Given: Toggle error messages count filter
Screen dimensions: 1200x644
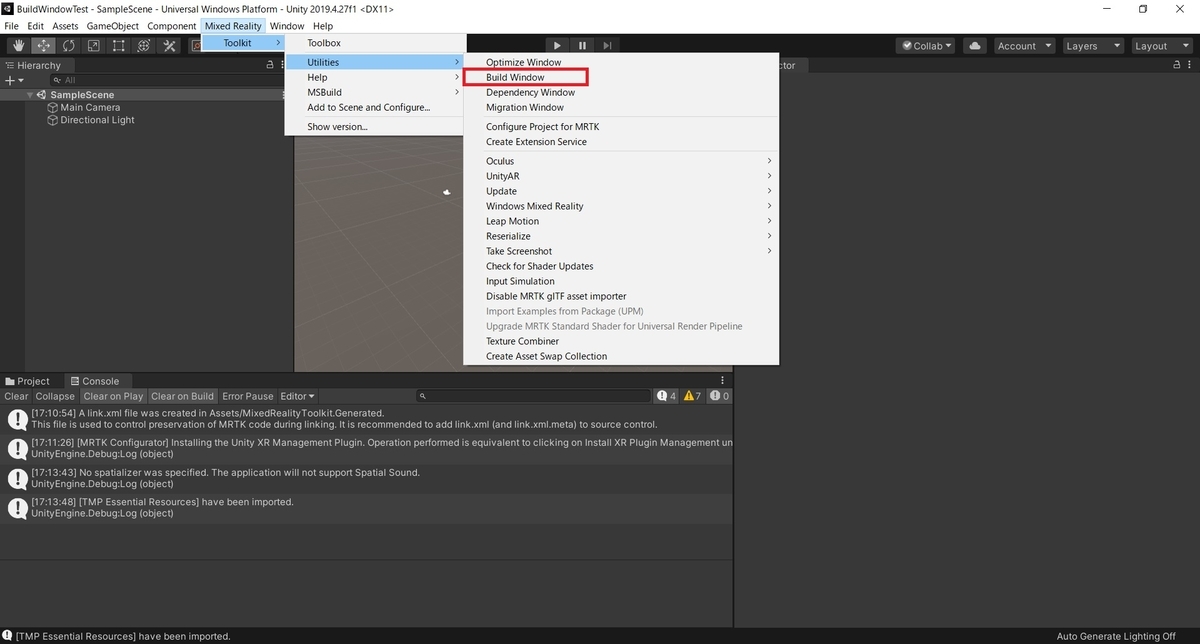Looking at the screenshot, I should 719,396.
